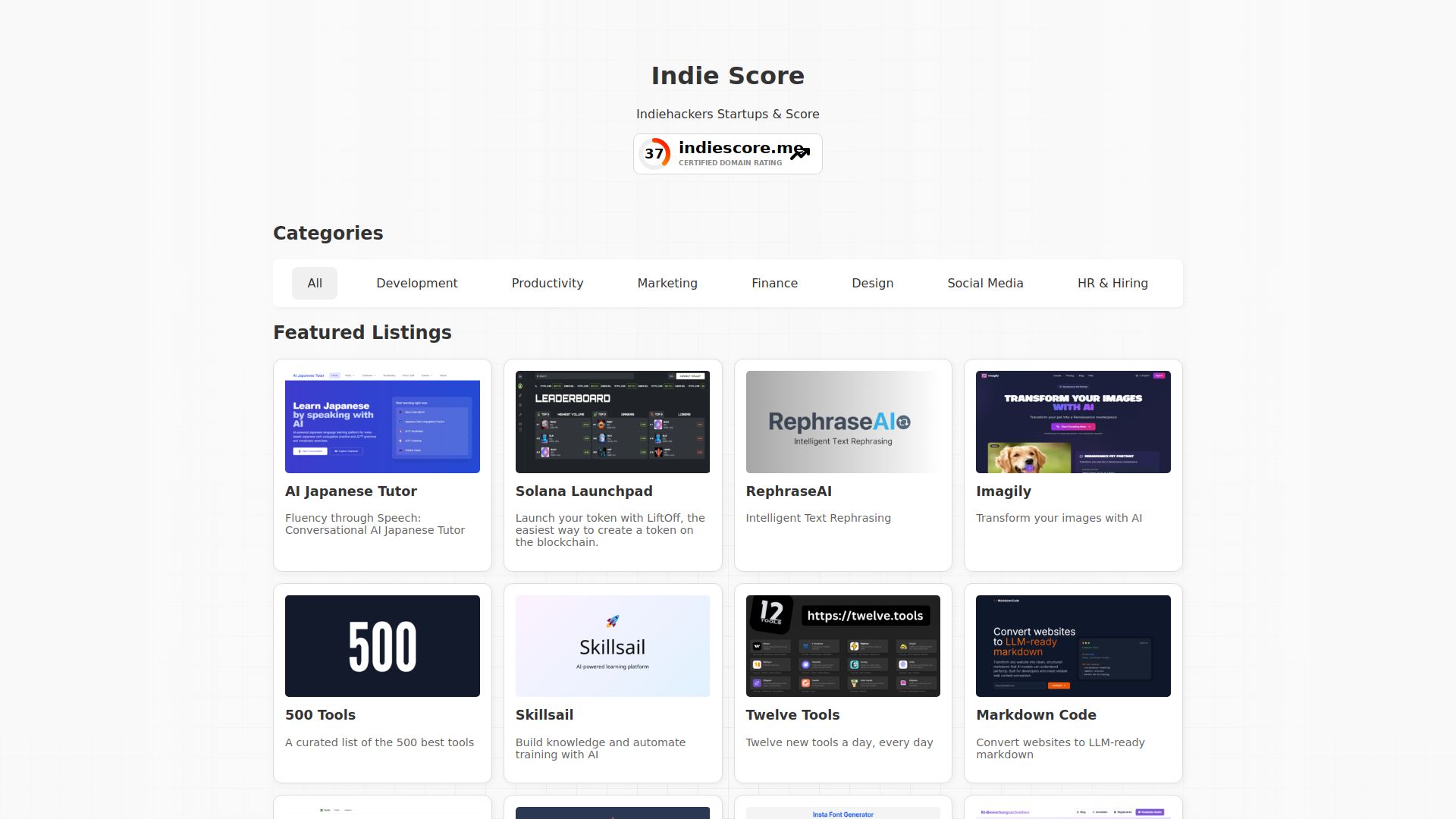Filter listings by Productivity

point(548,283)
